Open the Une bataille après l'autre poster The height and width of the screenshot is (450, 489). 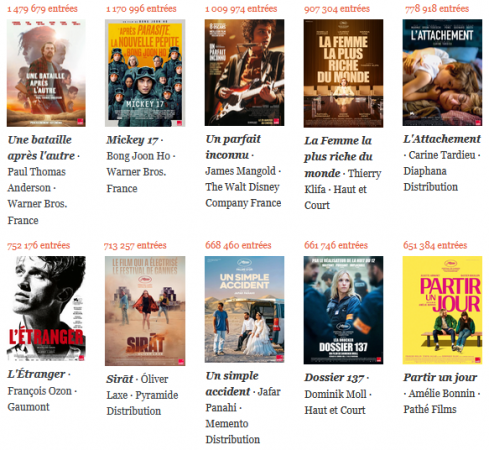click(46, 73)
